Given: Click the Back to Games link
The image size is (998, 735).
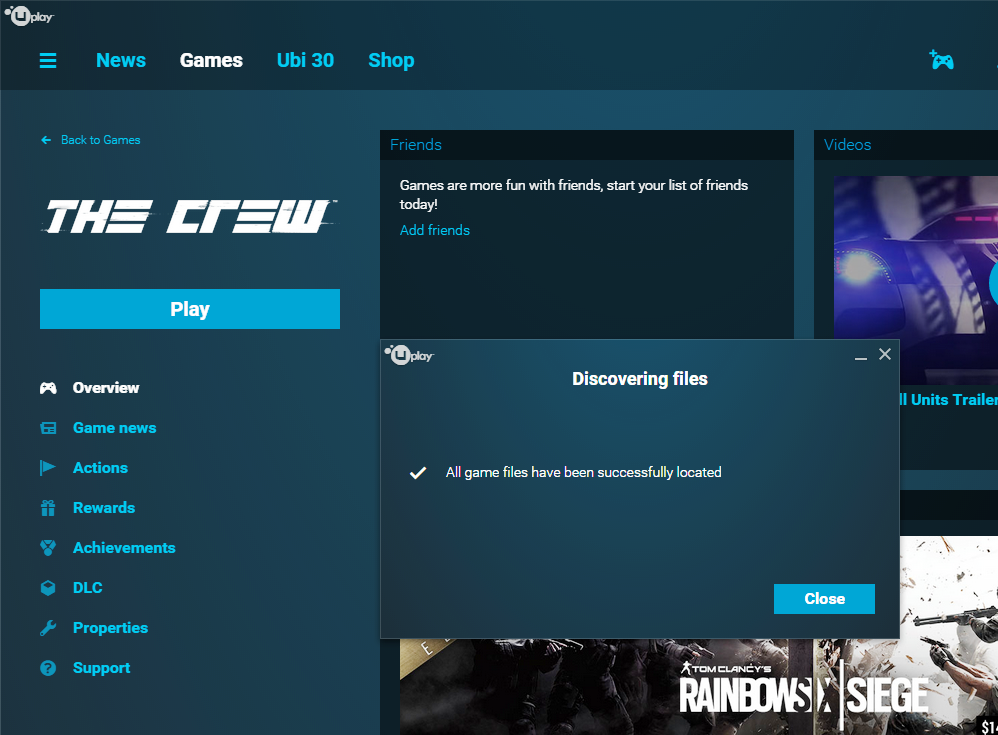Looking at the screenshot, I should click(x=101, y=140).
